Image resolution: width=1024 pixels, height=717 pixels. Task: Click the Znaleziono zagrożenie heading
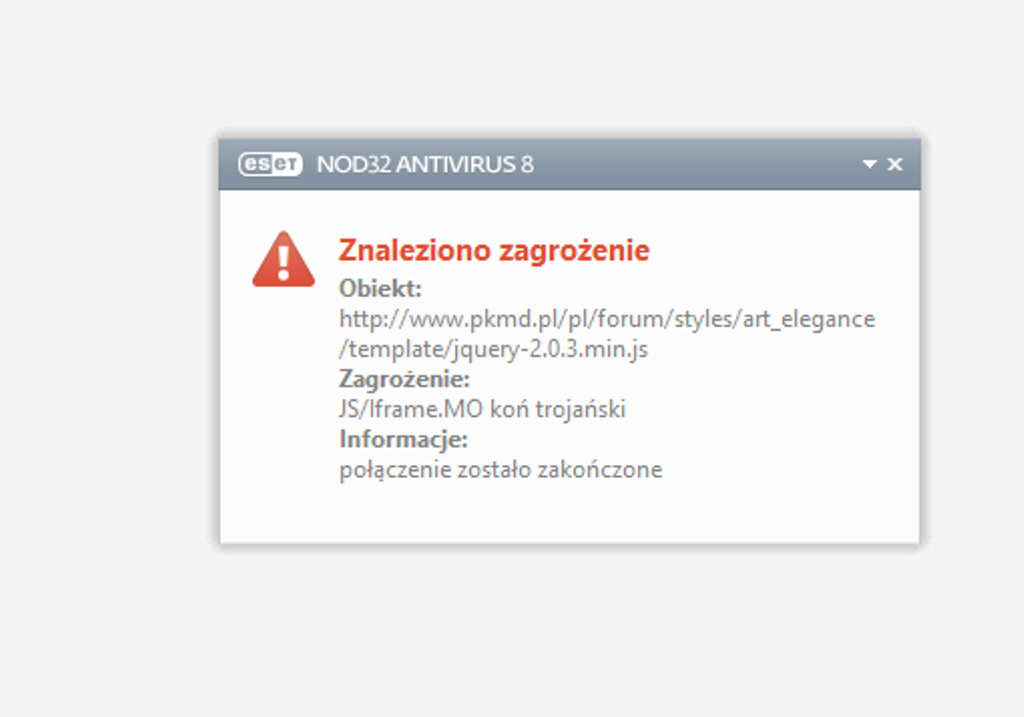pyautogui.click(x=493, y=249)
